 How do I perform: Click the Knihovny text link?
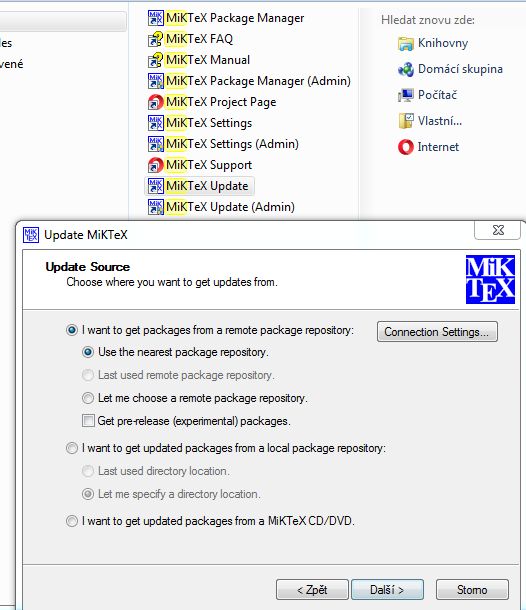443,43
